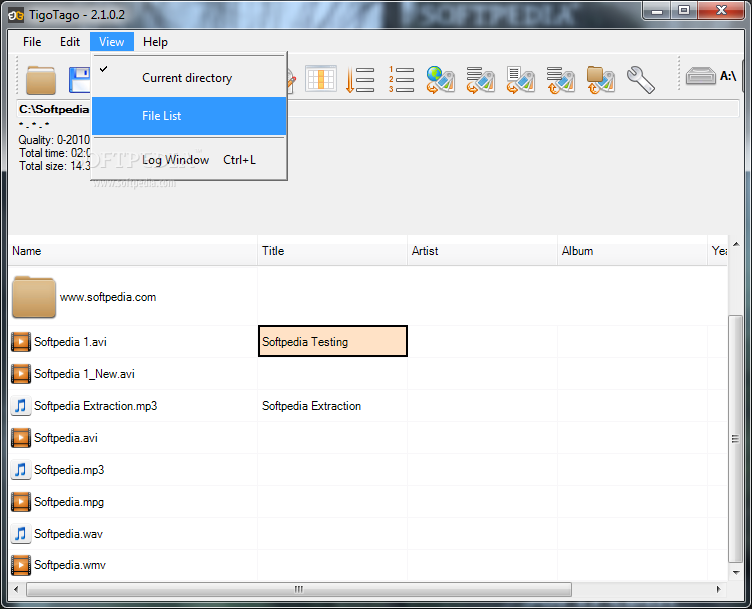The image size is (752, 609).
Task: Choose File List in View menu
Action: 189,116
